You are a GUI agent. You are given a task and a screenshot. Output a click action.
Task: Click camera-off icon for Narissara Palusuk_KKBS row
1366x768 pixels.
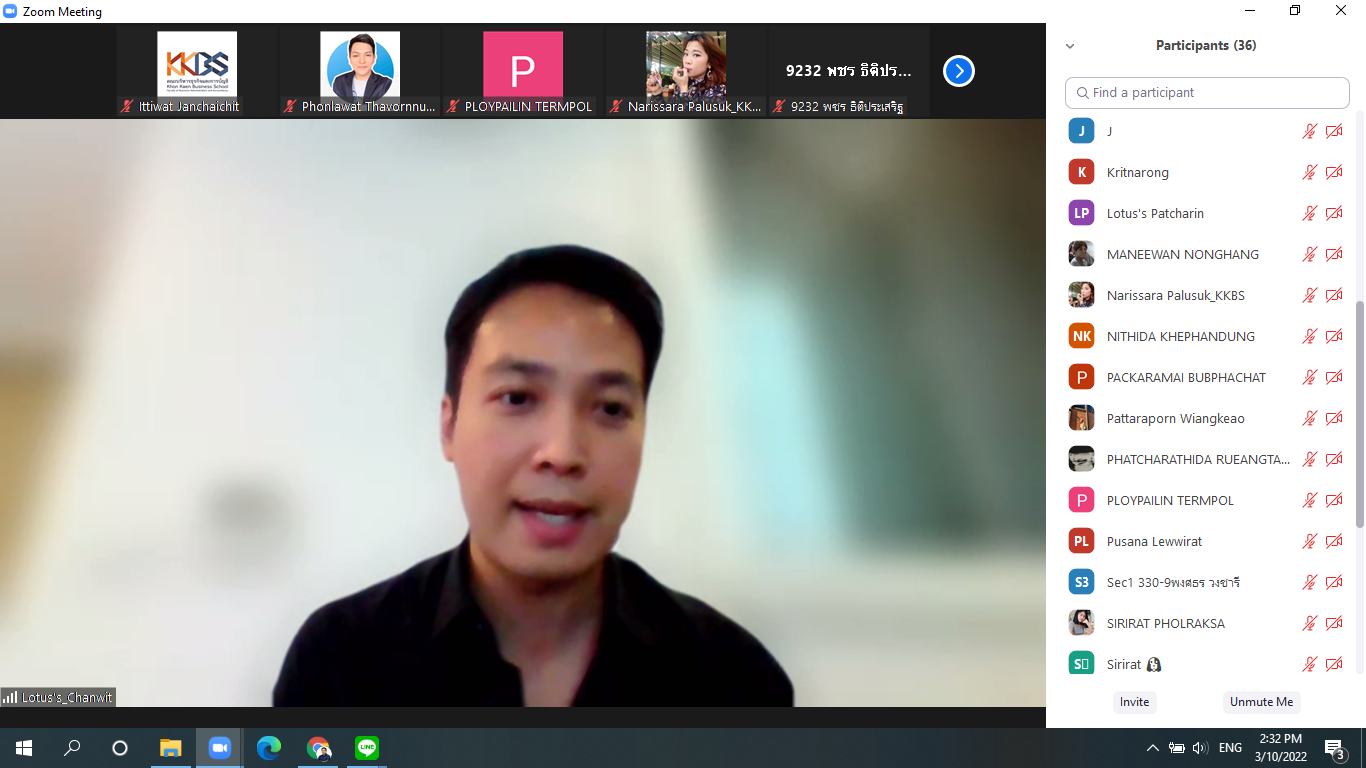tap(1334, 295)
